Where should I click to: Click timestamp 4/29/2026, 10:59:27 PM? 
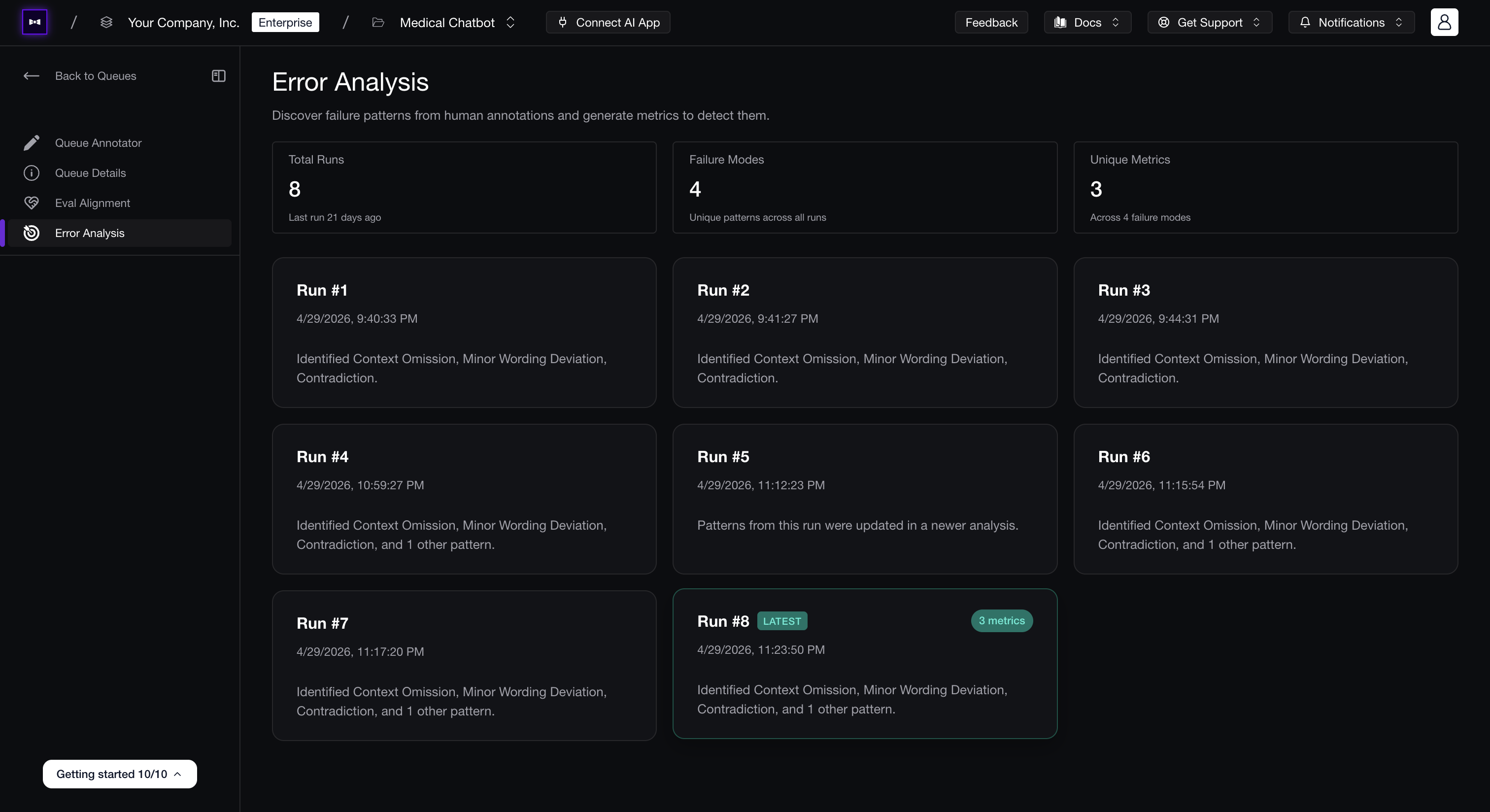[x=360, y=485]
